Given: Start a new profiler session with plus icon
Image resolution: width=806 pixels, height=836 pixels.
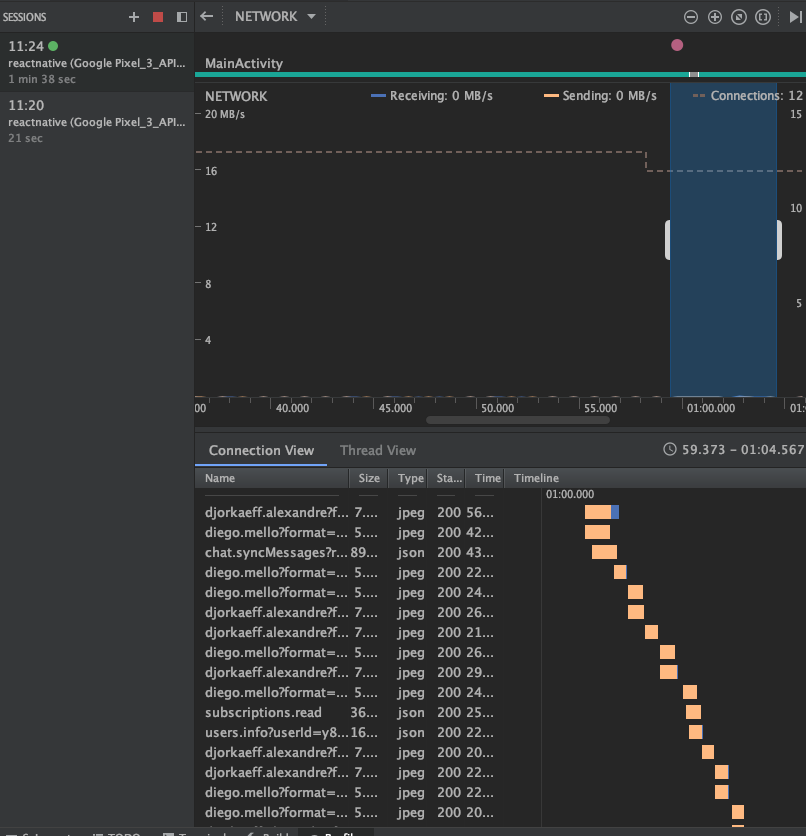Looking at the screenshot, I should click(x=134, y=17).
